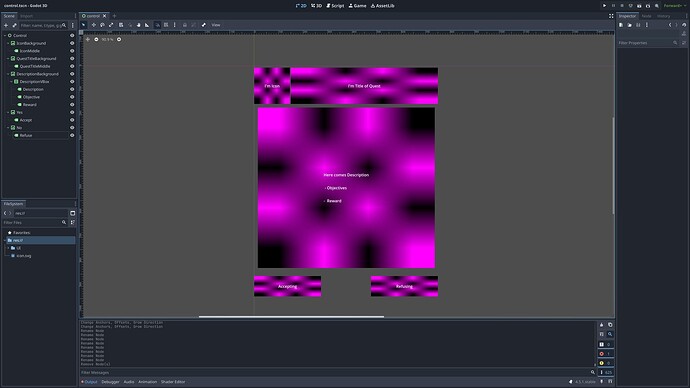Image resolution: width=690 pixels, height=388 pixels.
Task: Toggle distraction-free mode expand icon
Action: click(x=611, y=16)
